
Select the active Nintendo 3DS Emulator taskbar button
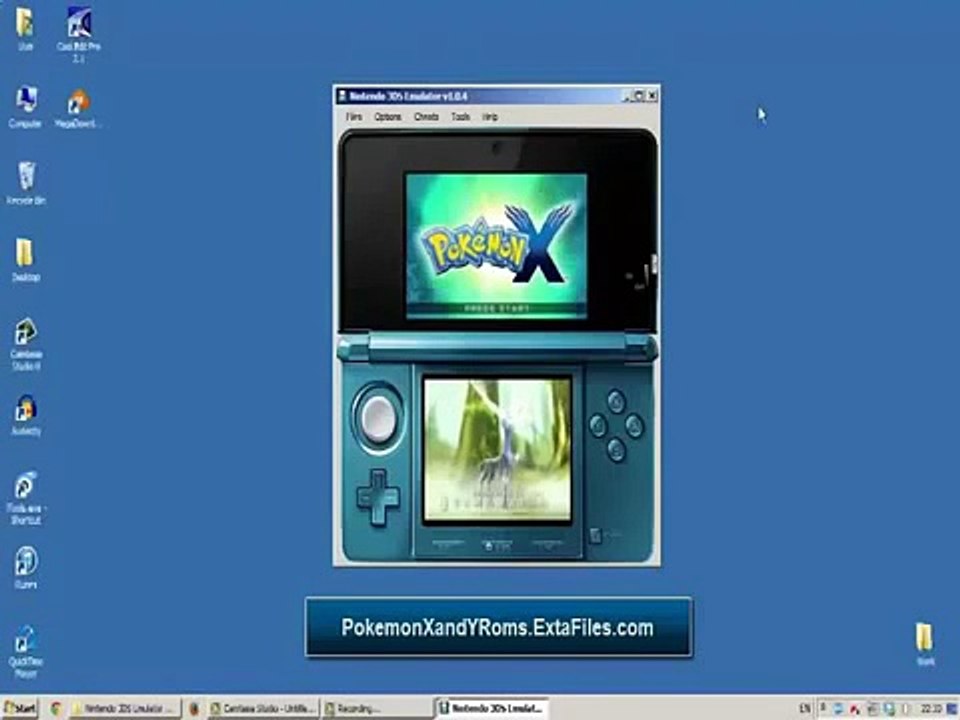pyautogui.click(x=492, y=708)
